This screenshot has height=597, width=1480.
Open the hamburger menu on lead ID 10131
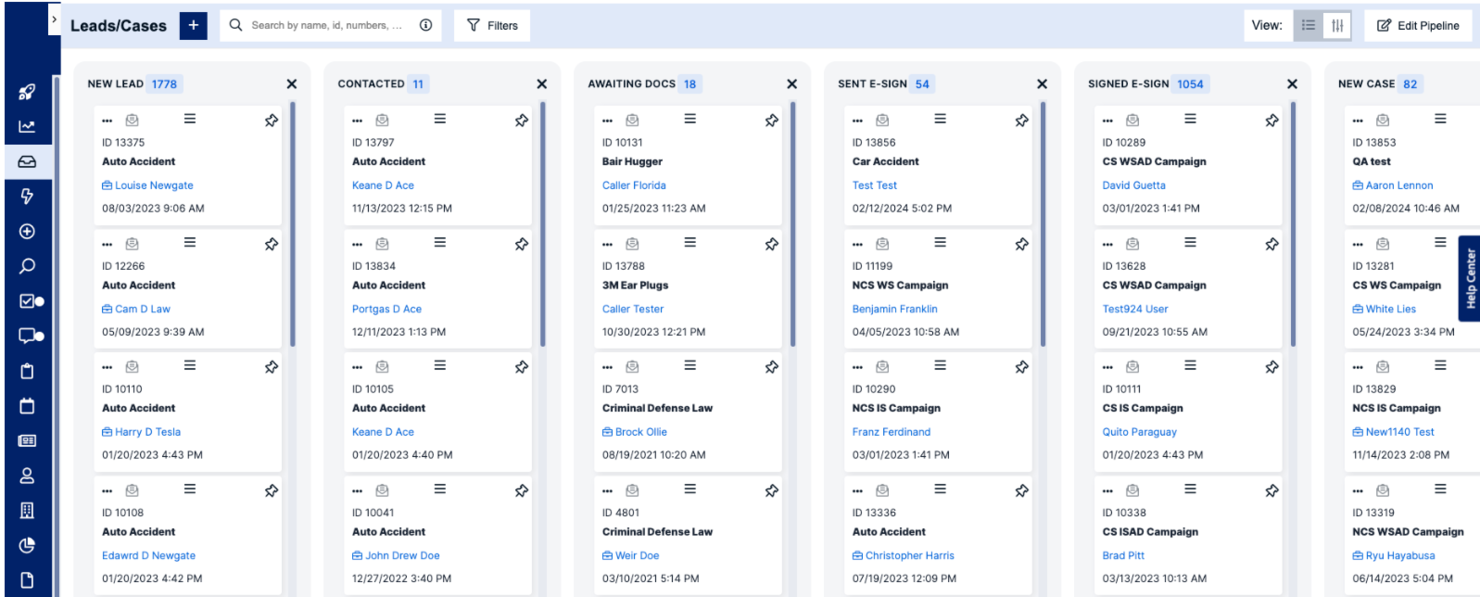pyautogui.click(x=689, y=119)
